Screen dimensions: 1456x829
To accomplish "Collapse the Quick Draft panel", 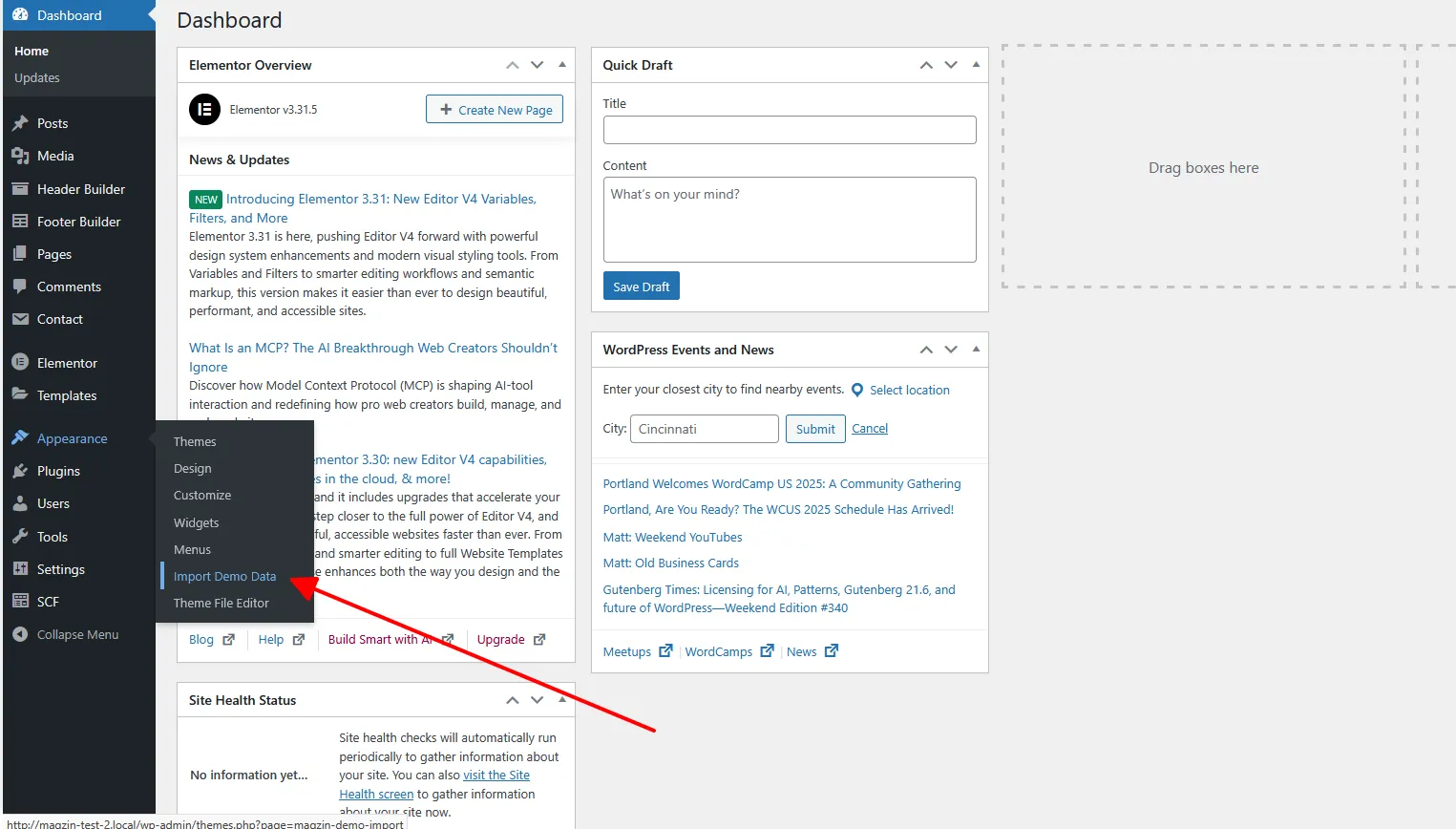I will pyautogui.click(x=976, y=65).
